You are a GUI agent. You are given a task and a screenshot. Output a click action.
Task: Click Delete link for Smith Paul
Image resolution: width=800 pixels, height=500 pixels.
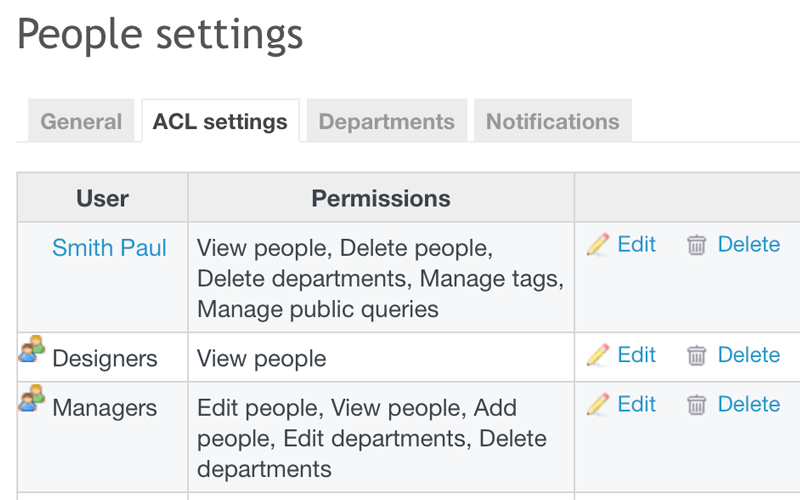click(x=748, y=244)
